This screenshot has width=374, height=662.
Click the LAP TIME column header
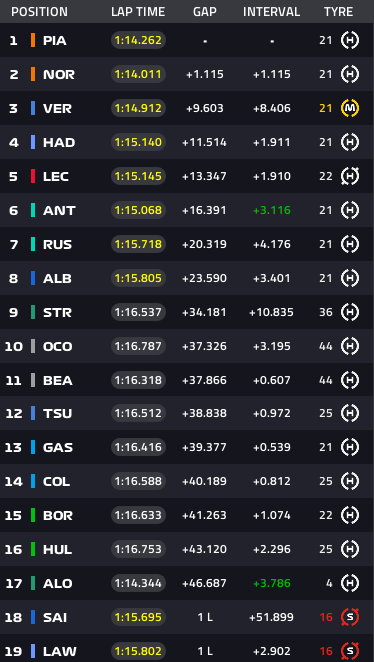click(x=138, y=12)
